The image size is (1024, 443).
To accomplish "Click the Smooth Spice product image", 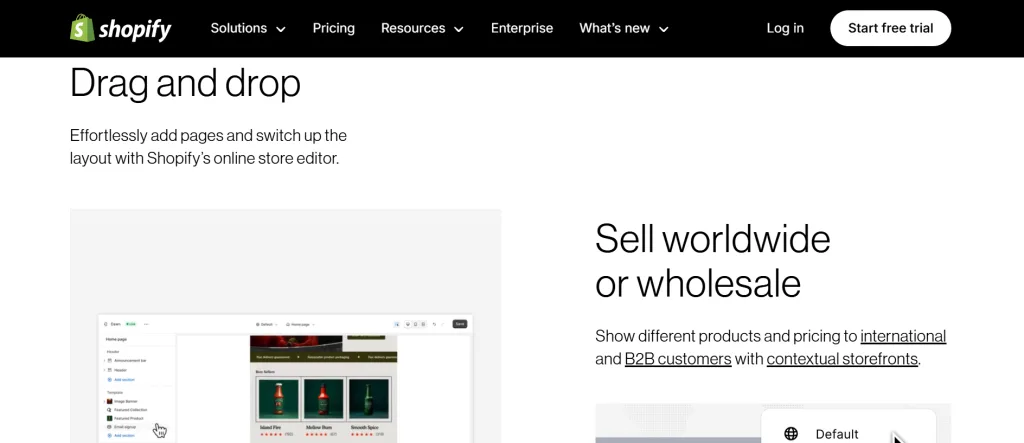I will coord(368,399).
